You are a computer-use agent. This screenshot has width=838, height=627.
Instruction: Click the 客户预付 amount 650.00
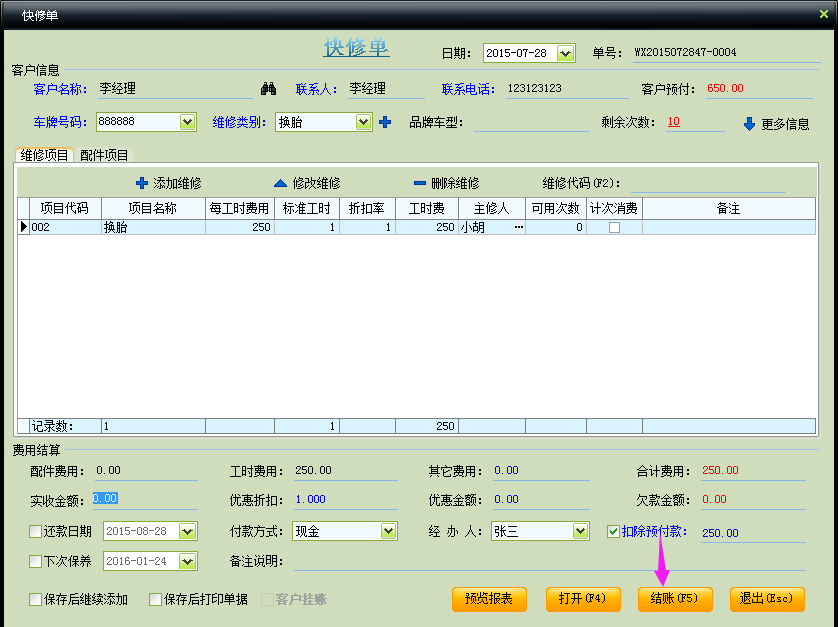725,88
